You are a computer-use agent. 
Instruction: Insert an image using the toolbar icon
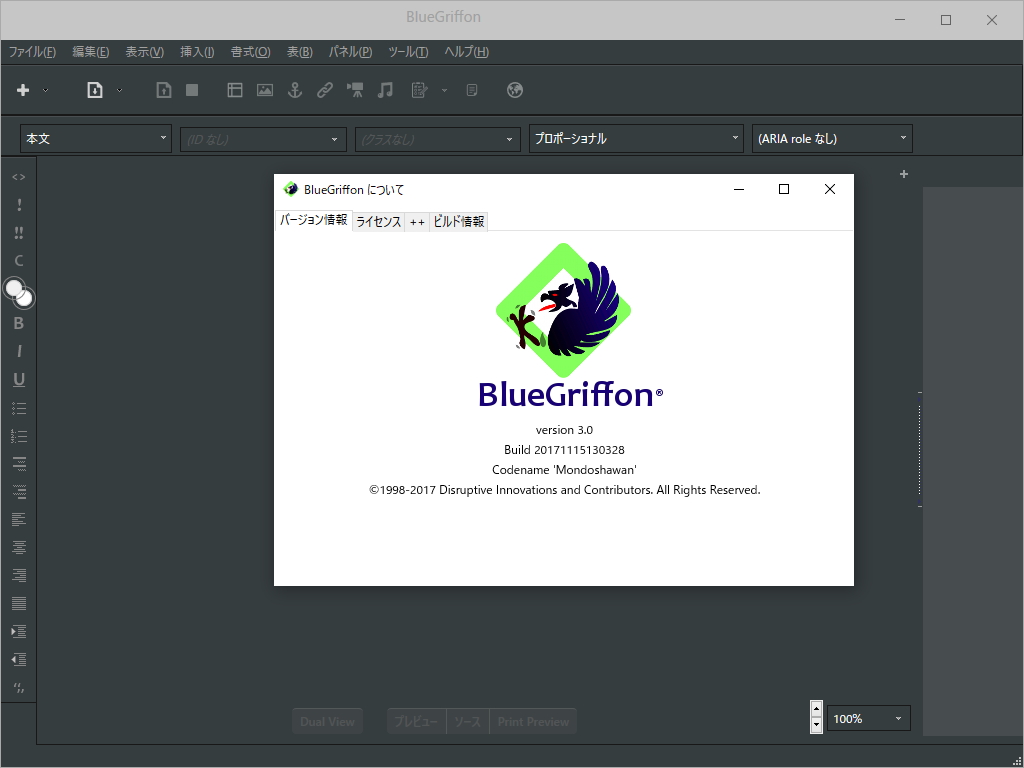(x=264, y=90)
